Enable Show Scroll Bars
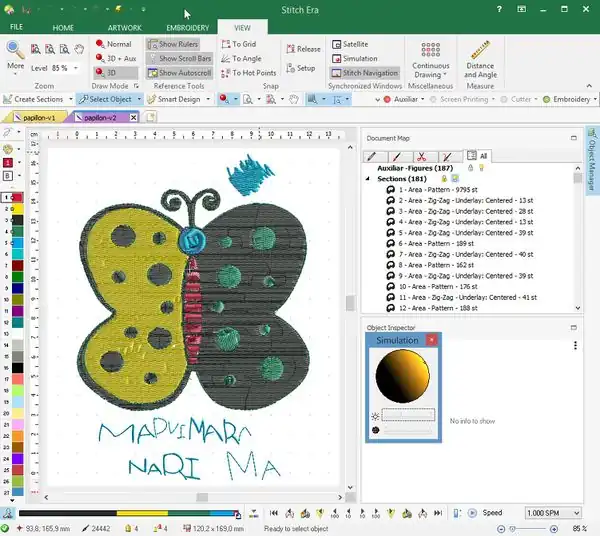This screenshot has width=600, height=536. (x=178, y=58)
